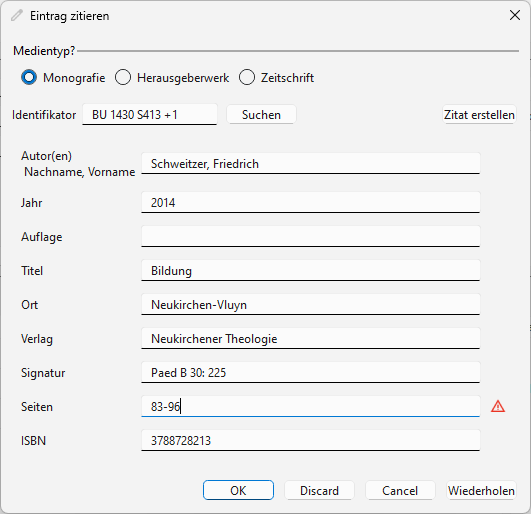531x514 pixels.
Task: Click the ISBN field 3788728213
Action: coord(311,441)
